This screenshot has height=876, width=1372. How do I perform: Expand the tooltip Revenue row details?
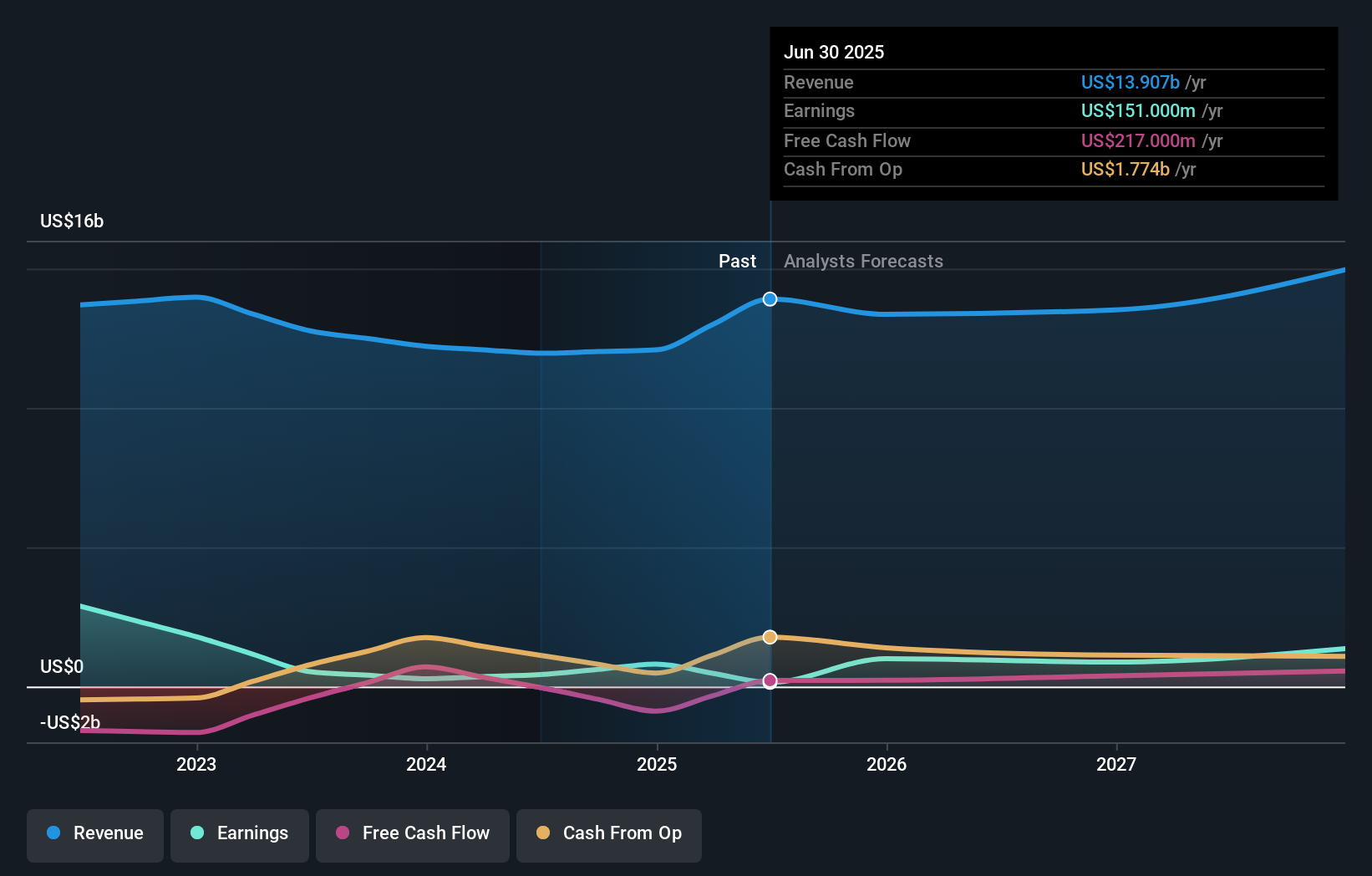(x=819, y=83)
